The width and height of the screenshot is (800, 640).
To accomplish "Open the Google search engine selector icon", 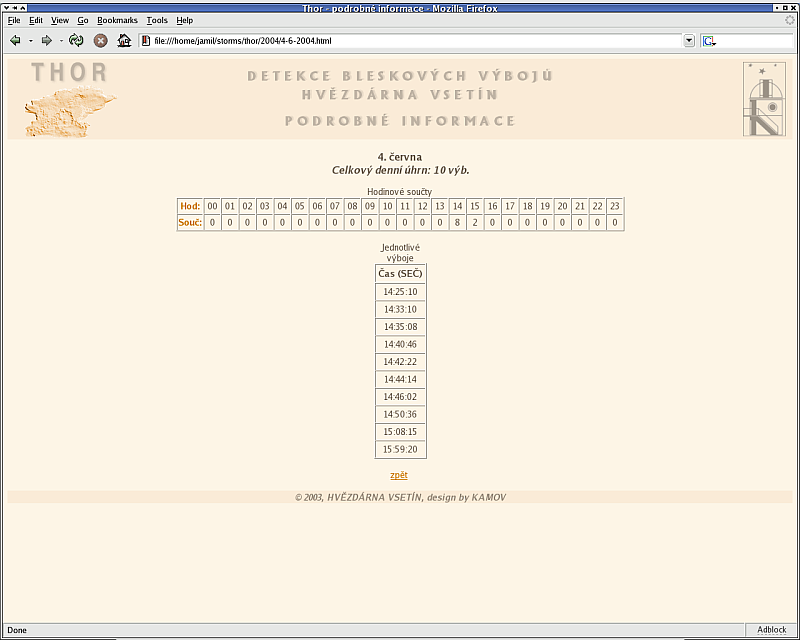I will pos(709,41).
